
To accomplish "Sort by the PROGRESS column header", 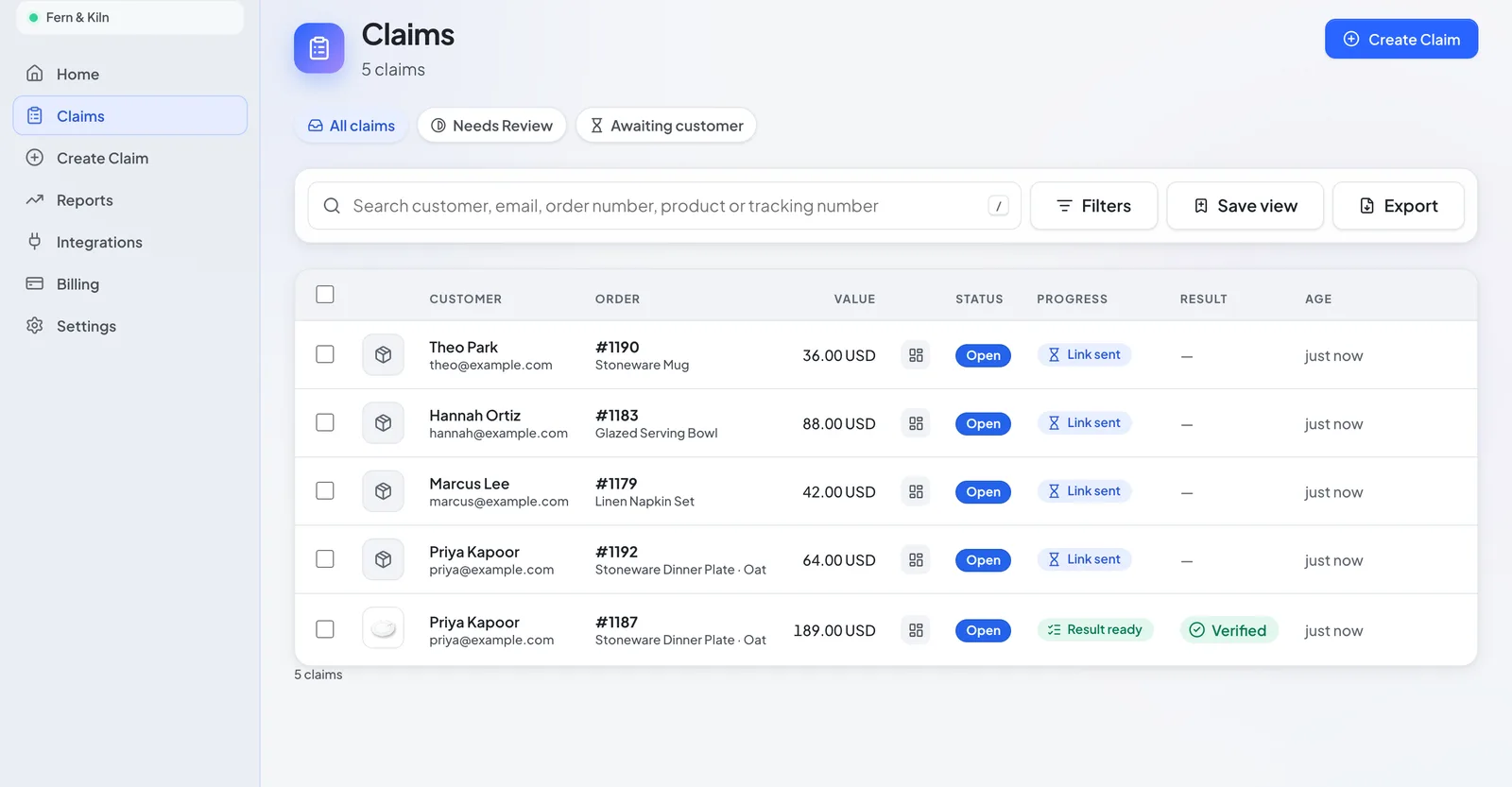I will [1072, 299].
